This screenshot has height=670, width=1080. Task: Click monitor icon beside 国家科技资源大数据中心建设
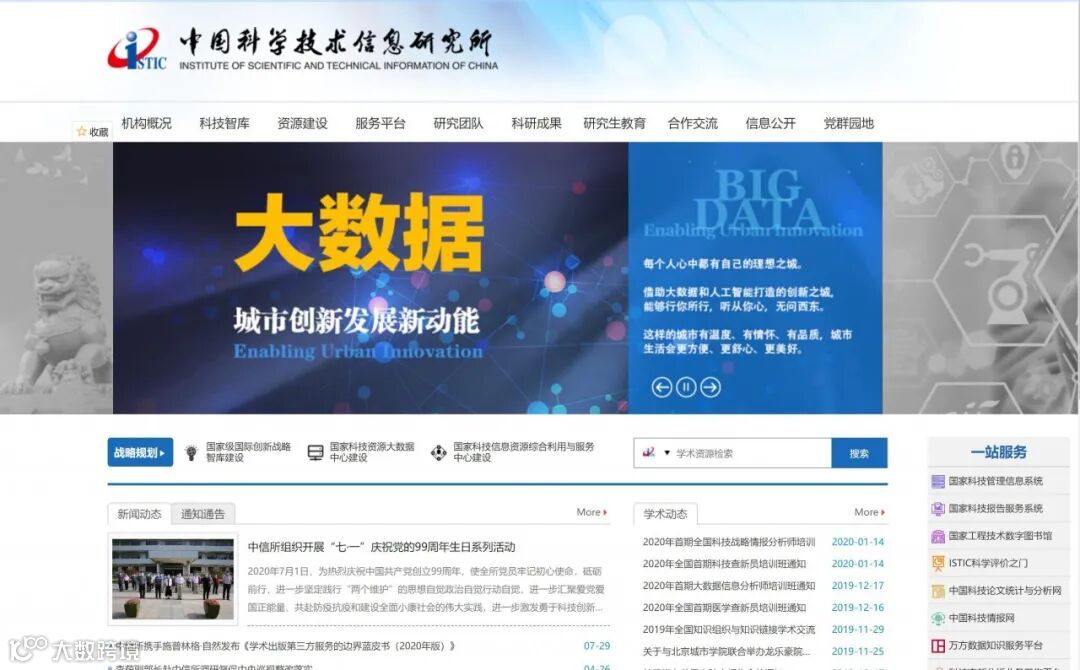(x=315, y=452)
